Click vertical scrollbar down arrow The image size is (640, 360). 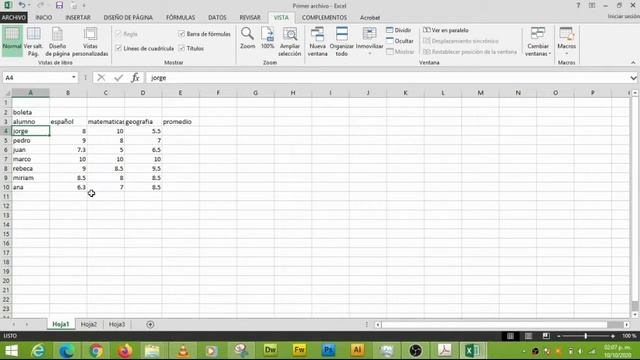635,314
